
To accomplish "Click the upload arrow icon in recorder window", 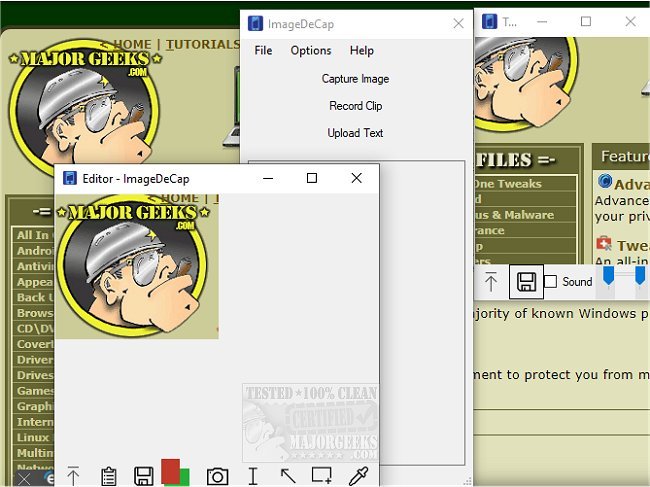I will pyautogui.click(x=491, y=282).
